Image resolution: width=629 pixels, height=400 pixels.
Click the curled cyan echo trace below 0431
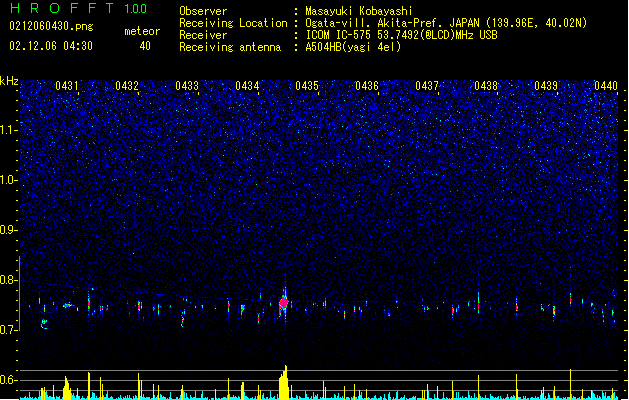(x=44, y=323)
